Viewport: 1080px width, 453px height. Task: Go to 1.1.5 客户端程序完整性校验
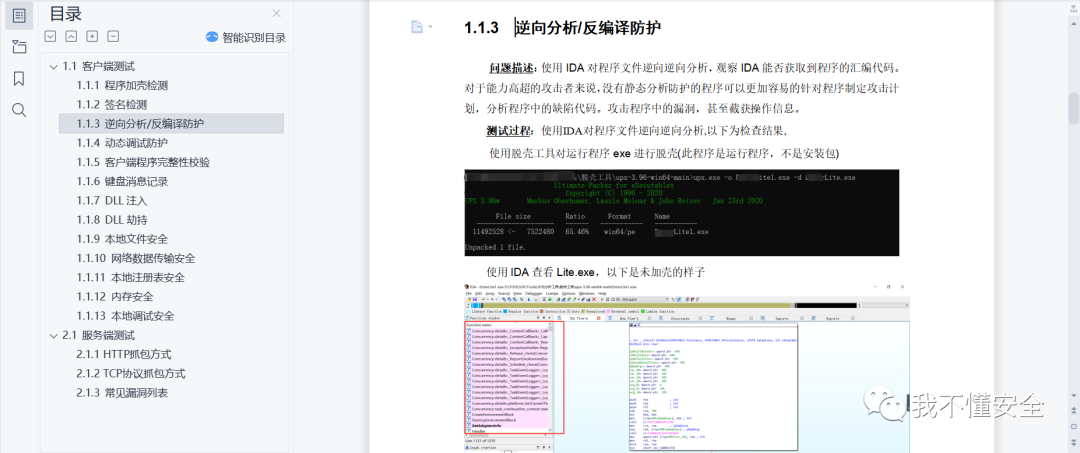coord(143,162)
